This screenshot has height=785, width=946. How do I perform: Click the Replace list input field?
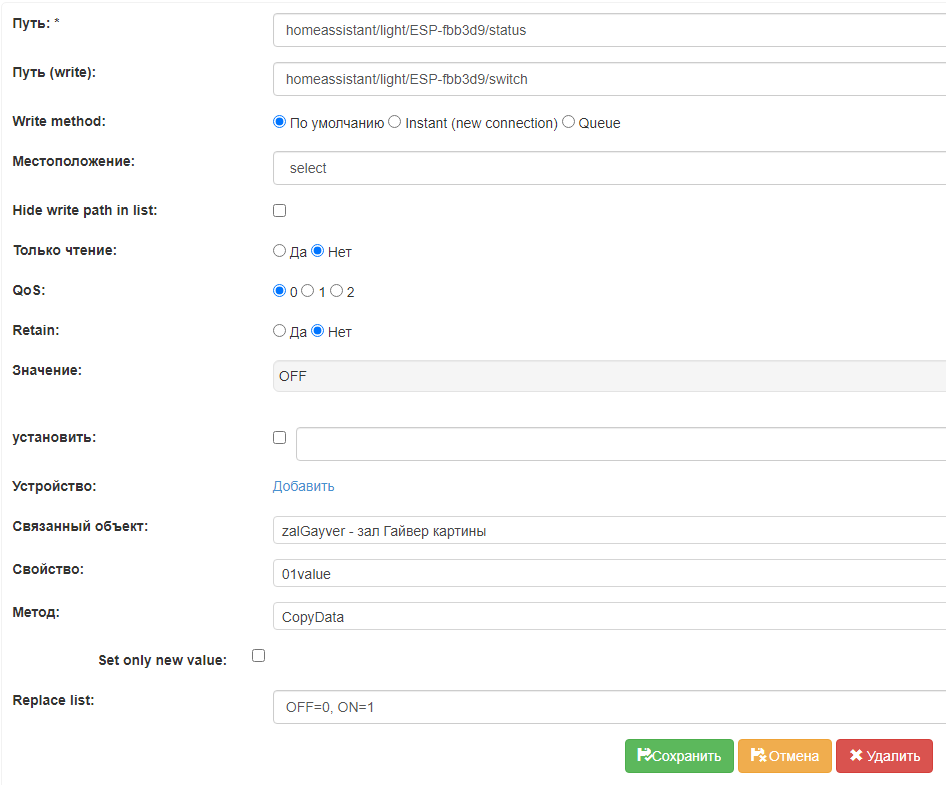pyautogui.click(x=600, y=706)
